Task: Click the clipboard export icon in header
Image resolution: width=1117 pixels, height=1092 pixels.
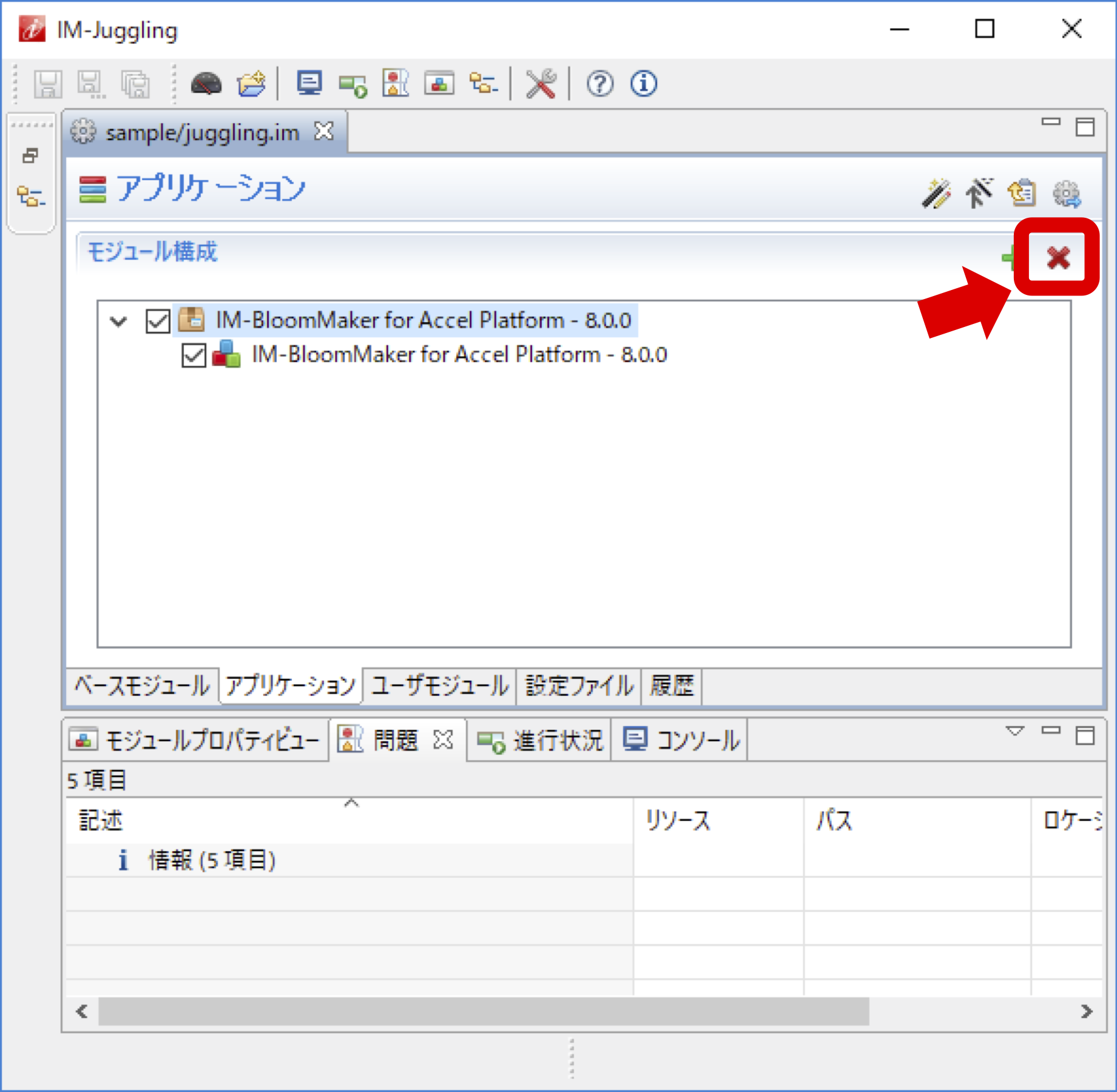Action: click(1022, 194)
